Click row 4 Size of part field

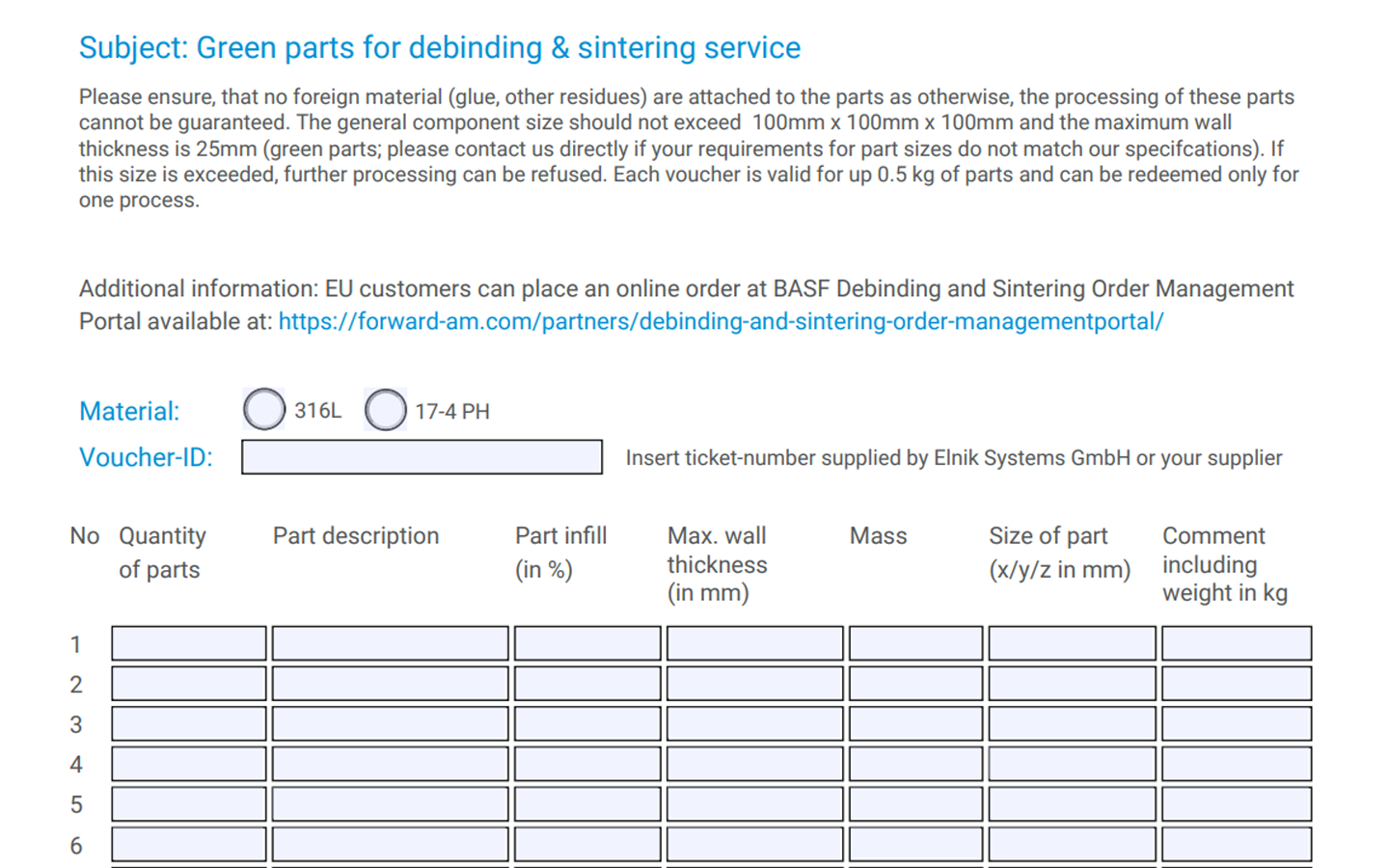click(x=1072, y=764)
